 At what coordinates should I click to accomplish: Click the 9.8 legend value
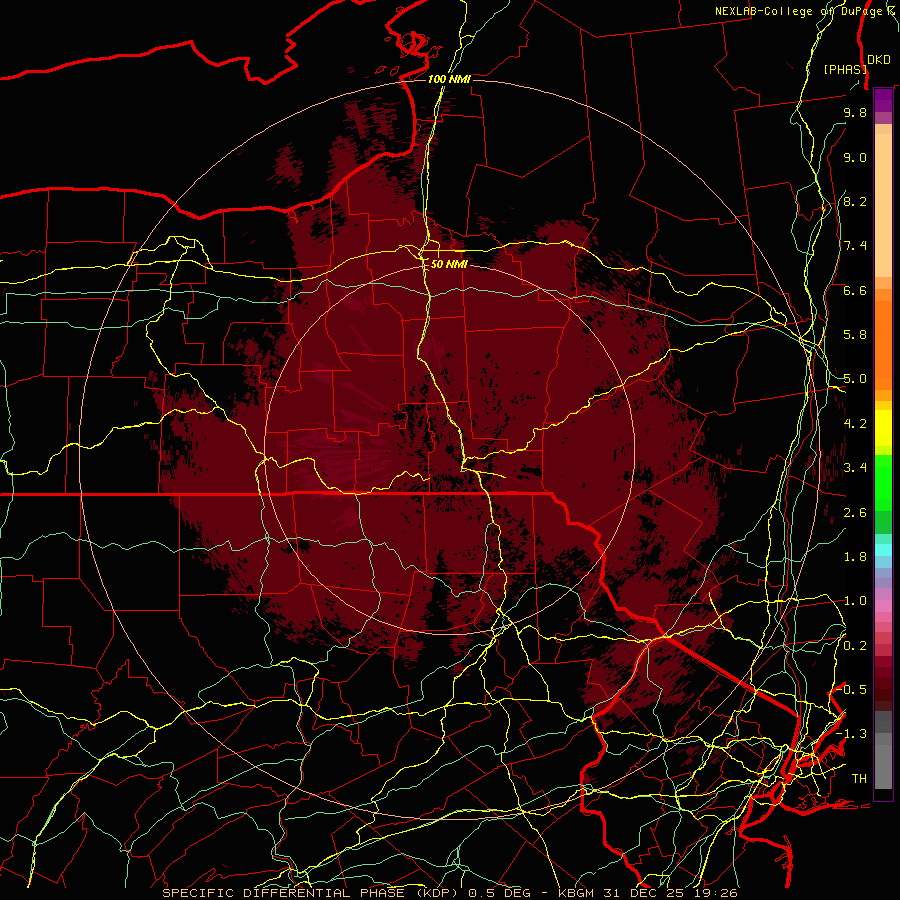pos(855,112)
